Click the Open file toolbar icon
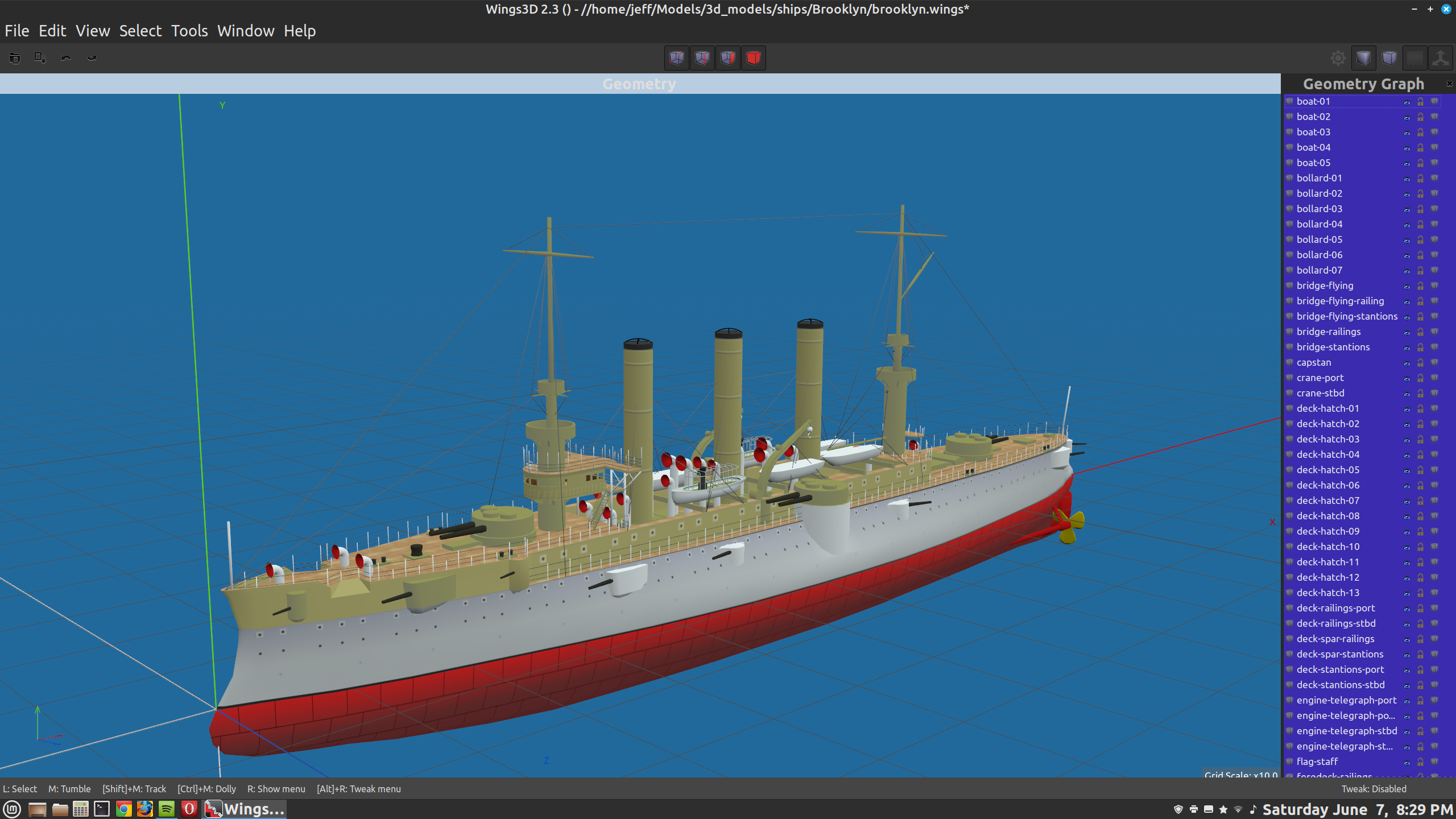The height and width of the screenshot is (819, 1456). [15, 58]
